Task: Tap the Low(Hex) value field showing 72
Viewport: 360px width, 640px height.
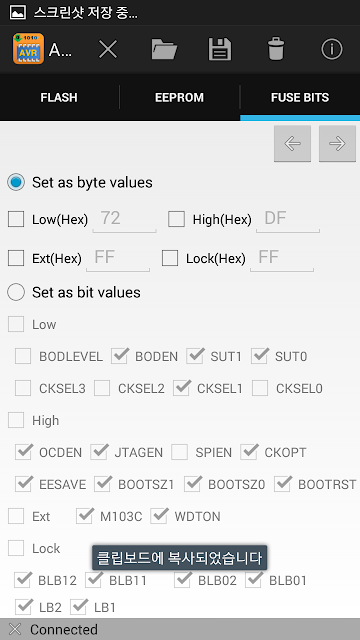Action: [124, 220]
